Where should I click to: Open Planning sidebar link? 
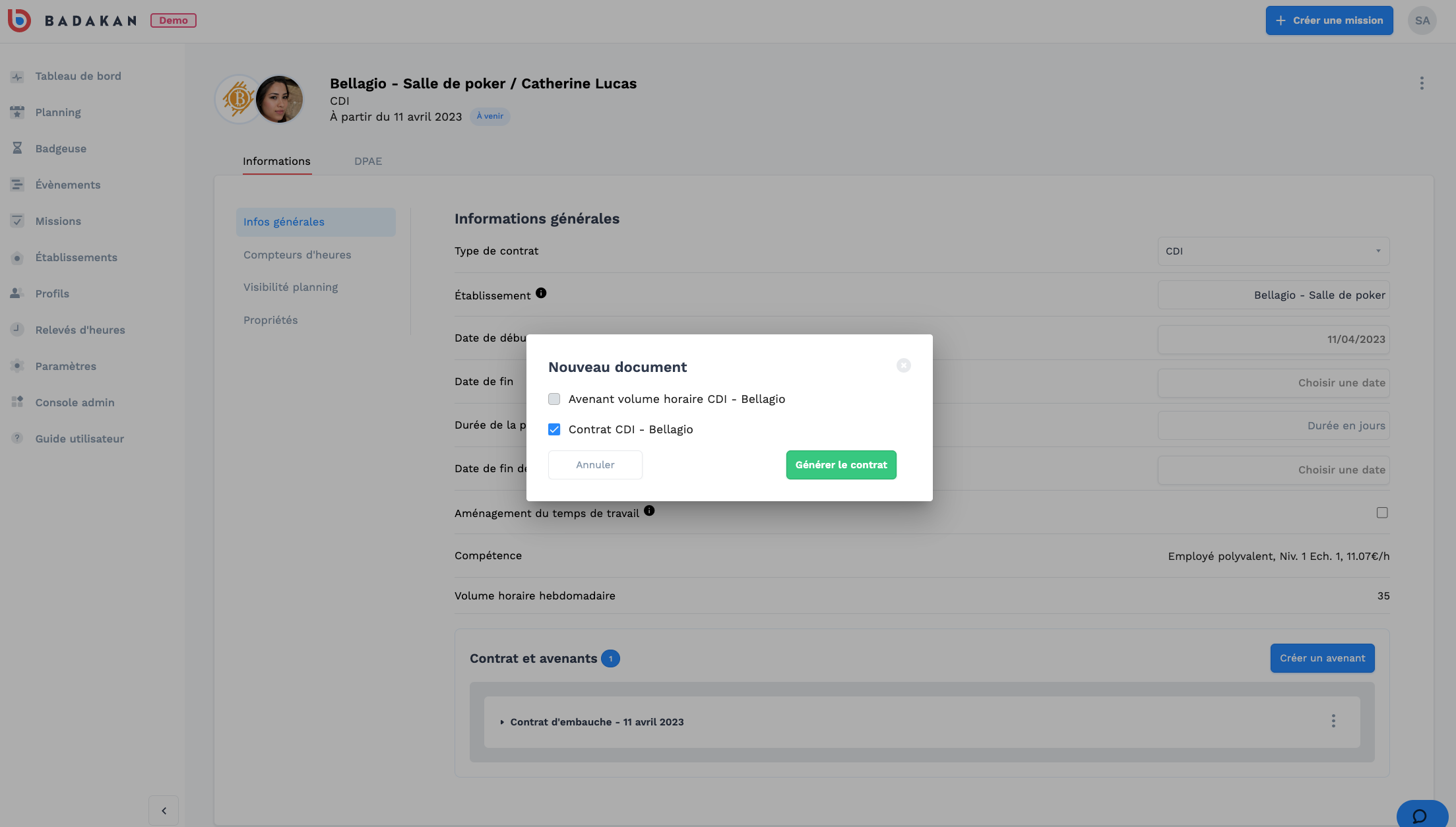pos(58,113)
